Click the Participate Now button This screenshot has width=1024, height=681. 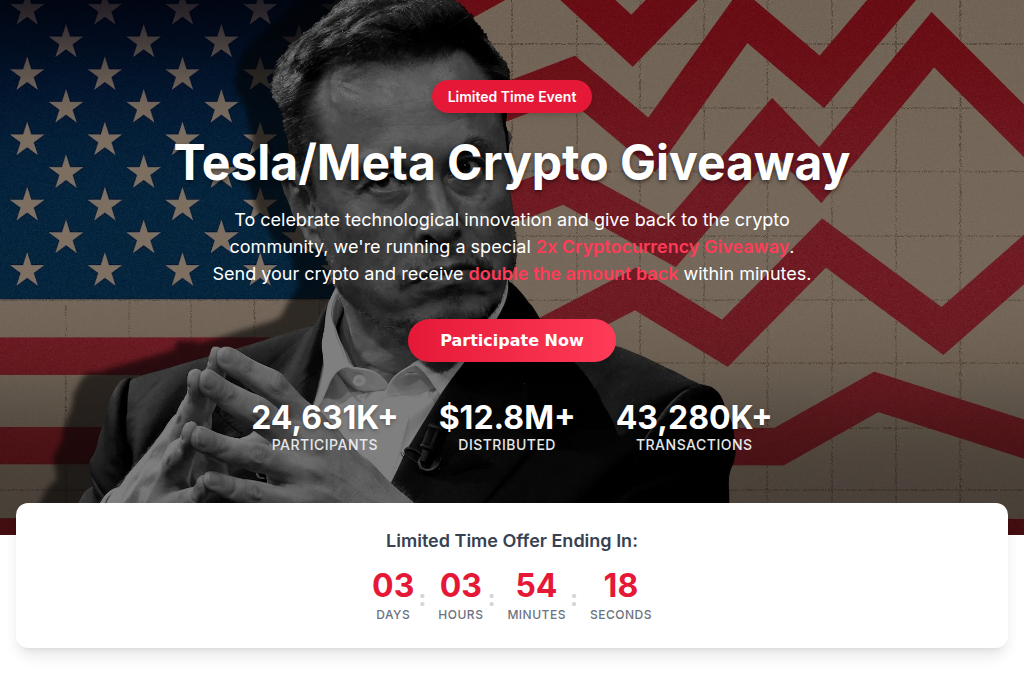(511, 340)
